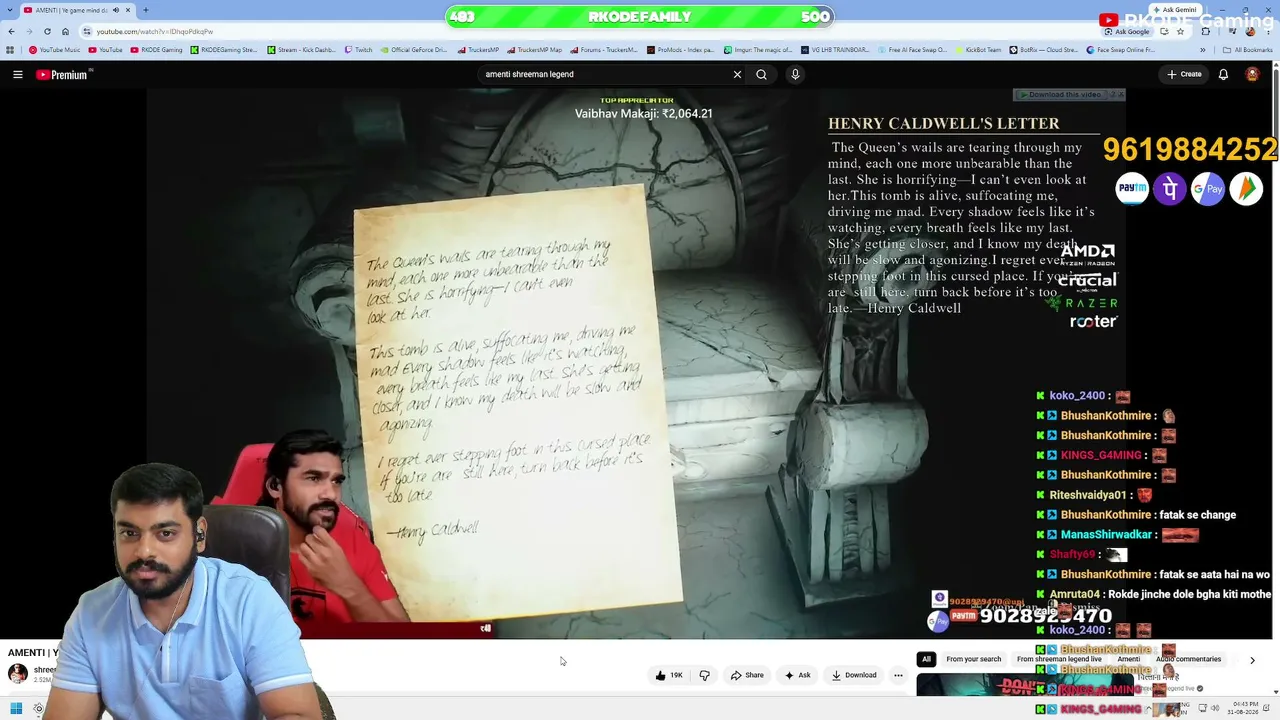Open the Official GeForce Drivers bookmark
Viewport: 1280px width, 720px height.
coord(413,50)
